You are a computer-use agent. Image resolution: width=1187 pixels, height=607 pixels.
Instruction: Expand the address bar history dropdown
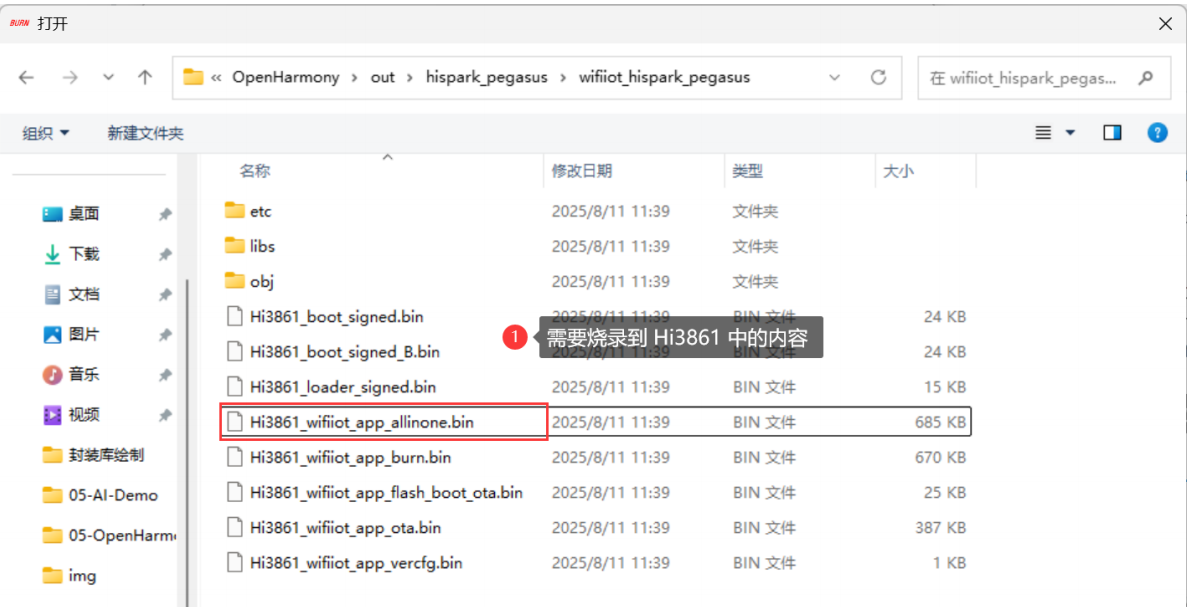pos(835,77)
